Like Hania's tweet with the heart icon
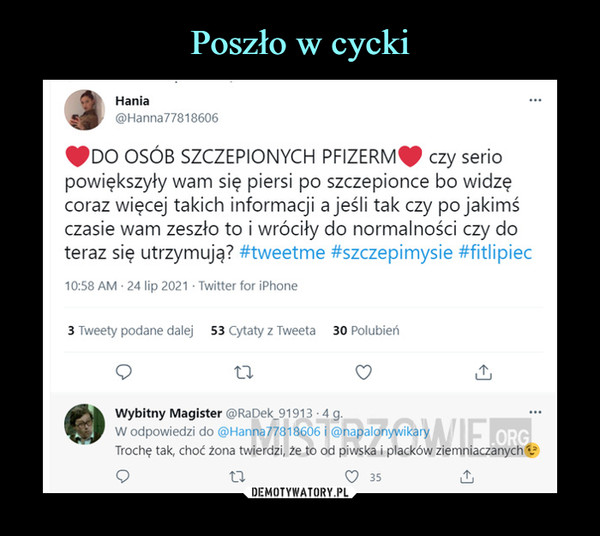This screenshot has width=600, height=536. coord(364,372)
